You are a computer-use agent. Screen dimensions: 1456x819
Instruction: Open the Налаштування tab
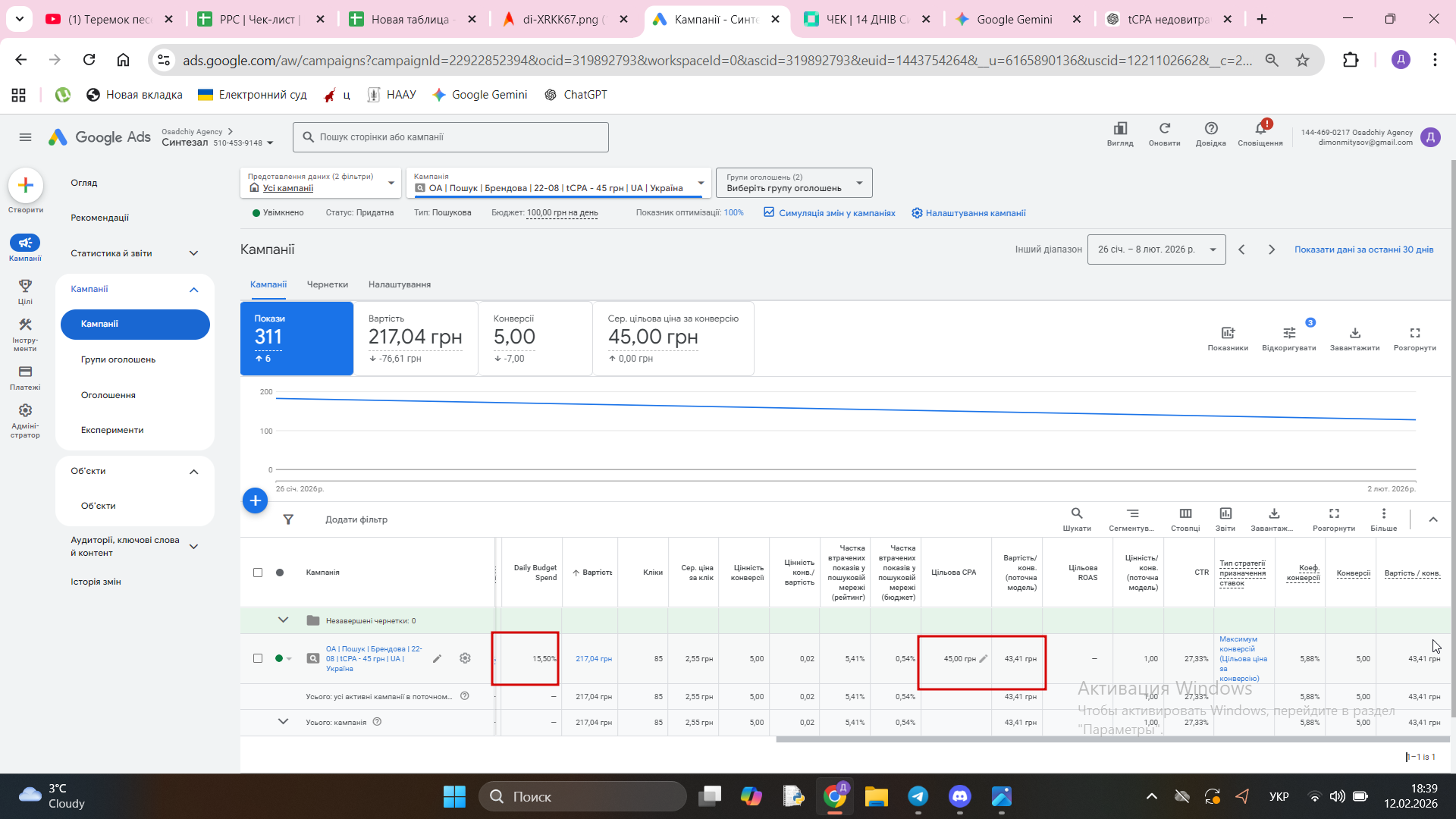(x=399, y=284)
